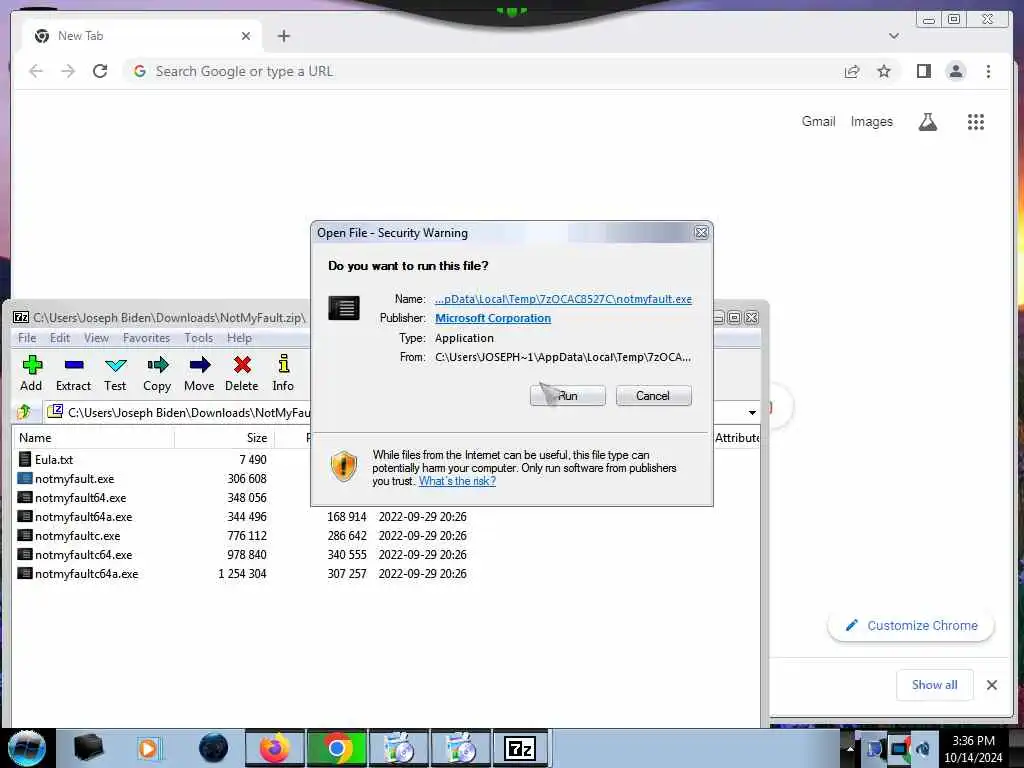Sort 7-Zip list by Size column
Screen dimensions: 1024x768
click(x=224, y=438)
